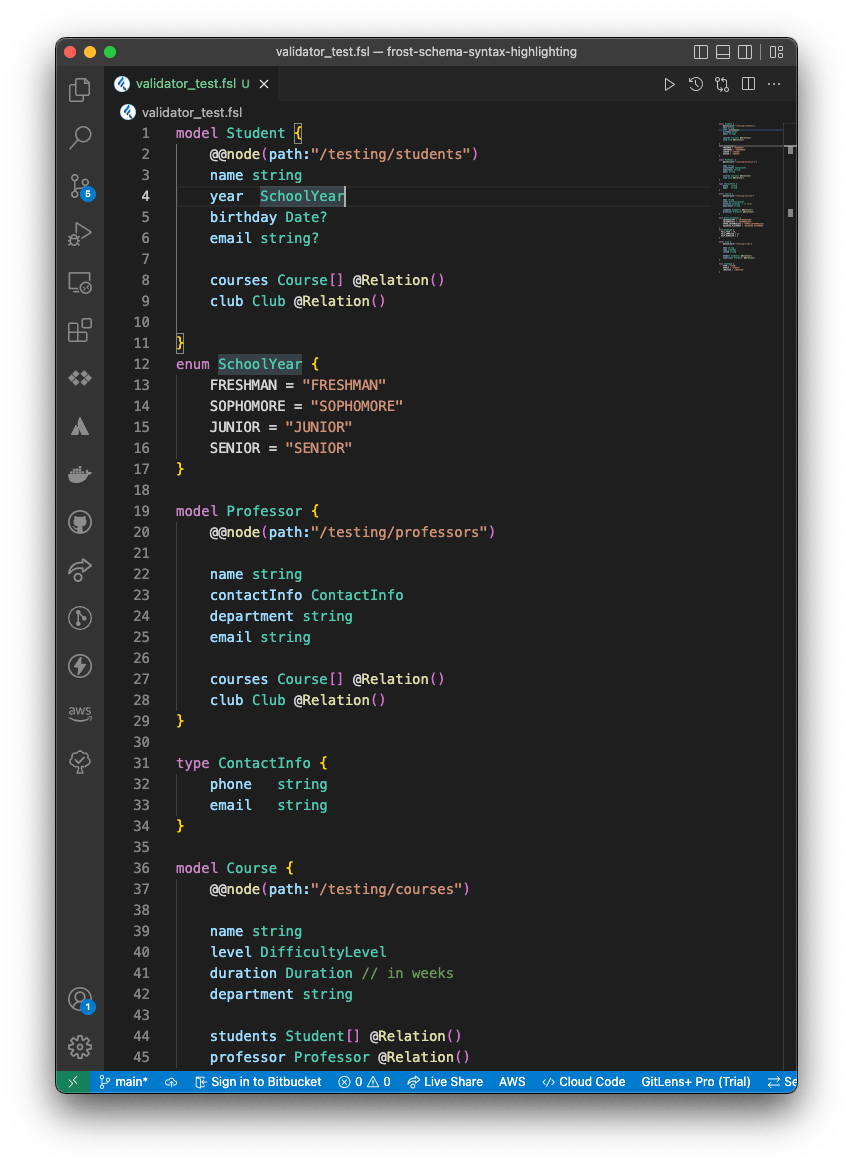This screenshot has height=1167, width=853.
Task: Switch to the validator_test.fsl tab
Action: coord(183,84)
